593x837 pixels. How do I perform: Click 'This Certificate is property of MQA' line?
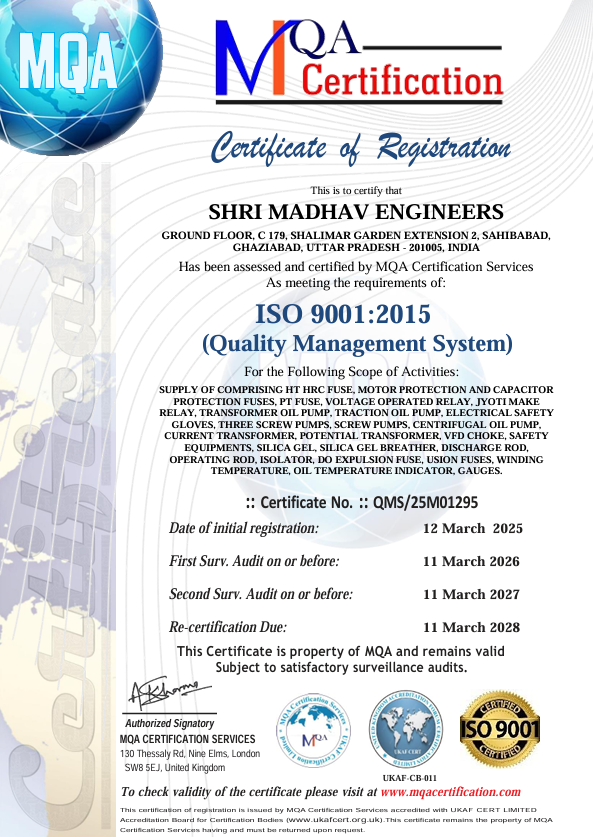coord(341,651)
